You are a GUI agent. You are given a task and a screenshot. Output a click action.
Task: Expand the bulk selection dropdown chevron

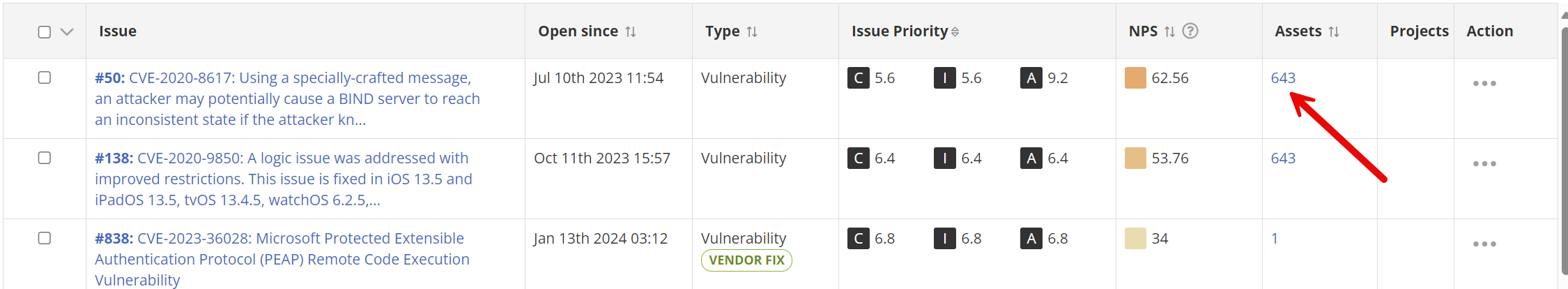pyautogui.click(x=67, y=32)
